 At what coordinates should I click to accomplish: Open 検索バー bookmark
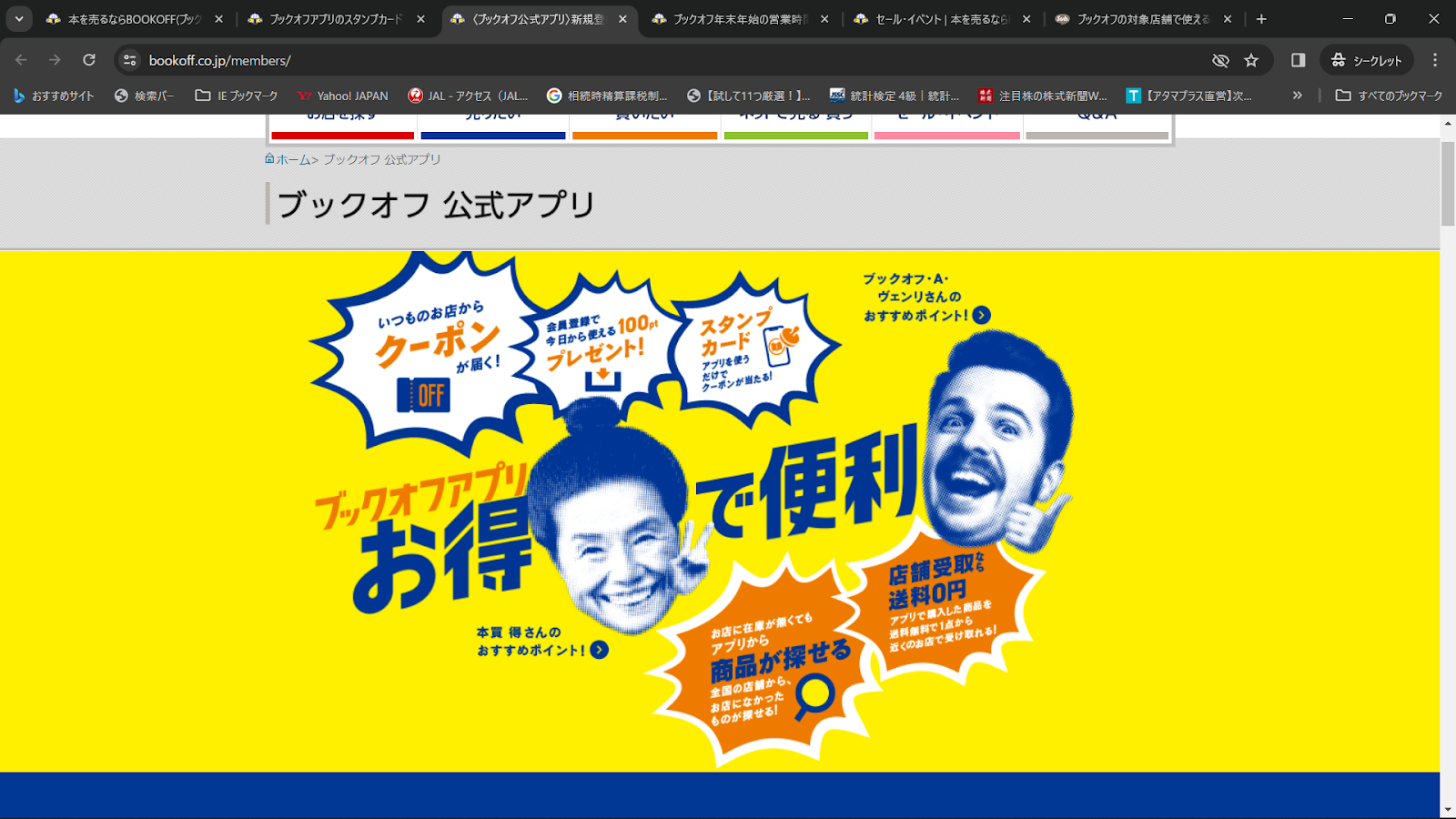tap(144, 96)
